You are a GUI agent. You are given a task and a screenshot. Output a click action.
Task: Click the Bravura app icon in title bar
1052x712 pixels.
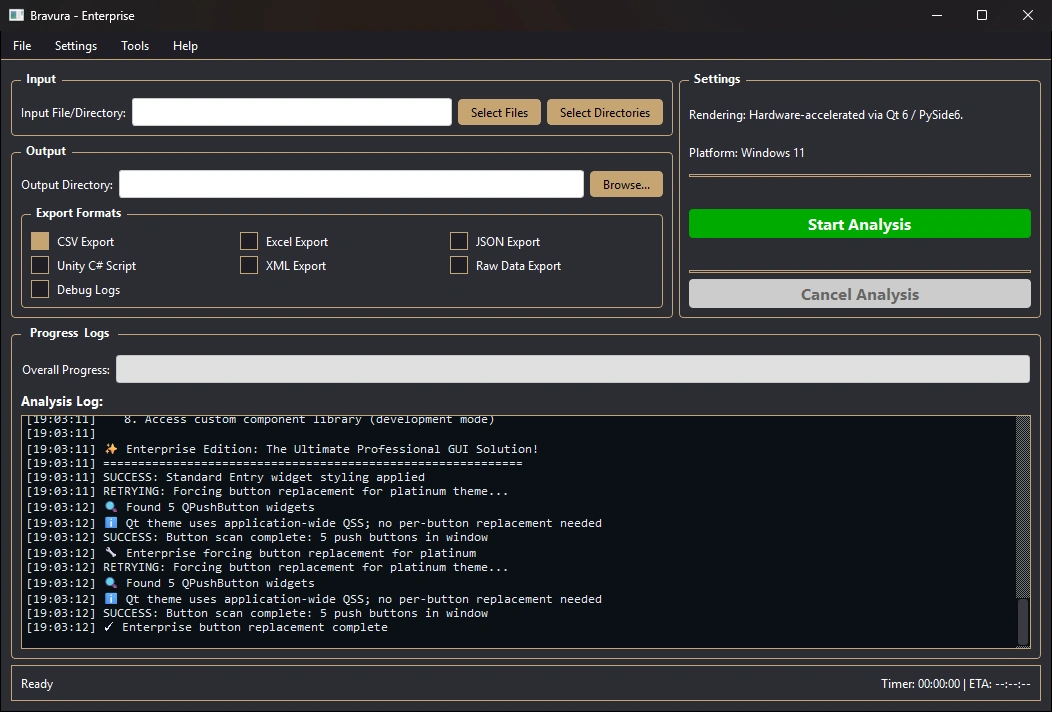point(16,15)
